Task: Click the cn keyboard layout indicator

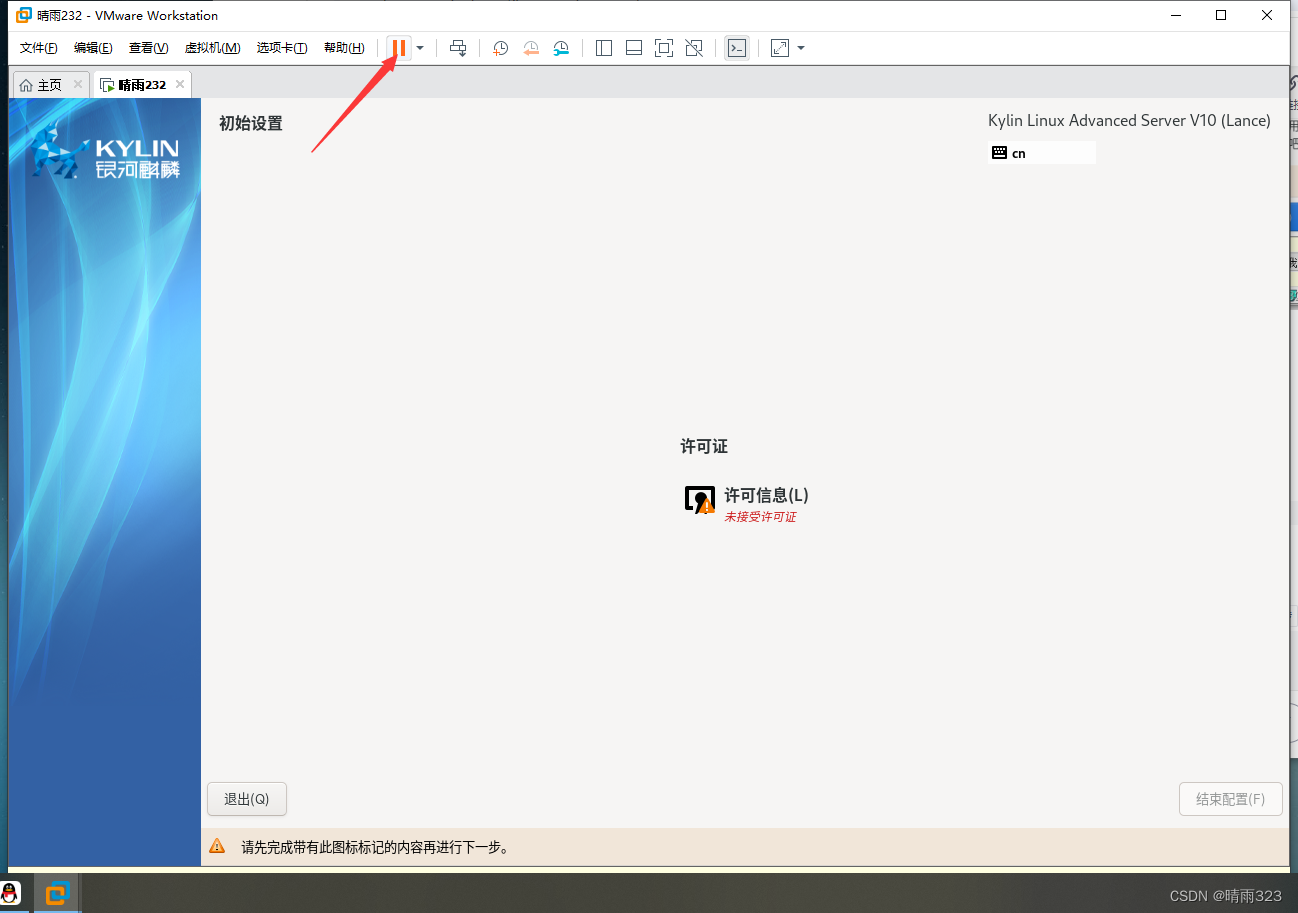Action: [x=1041, y=153]
